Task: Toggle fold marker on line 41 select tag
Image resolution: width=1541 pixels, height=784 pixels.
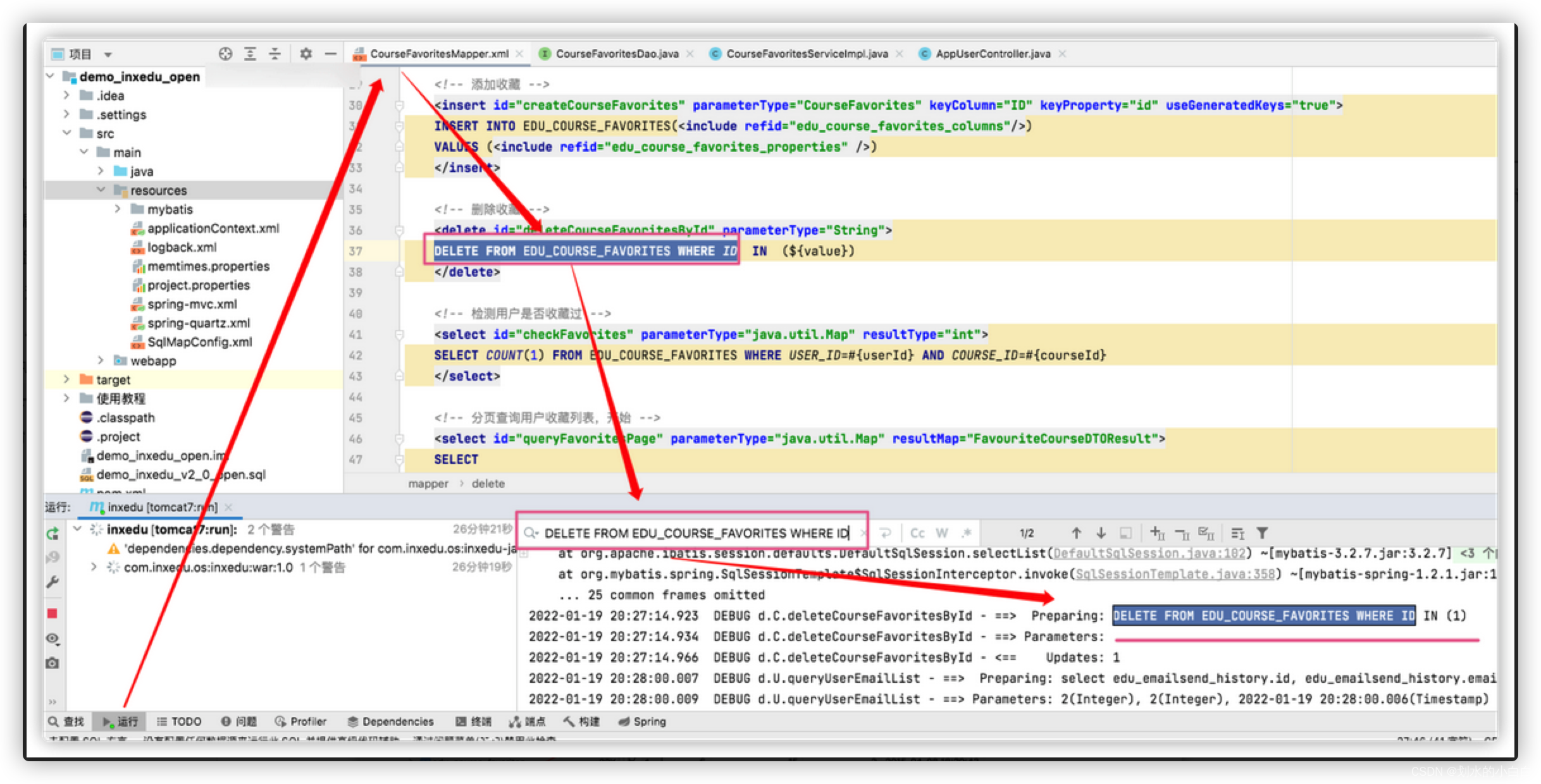Action: (x=399, y=334)
